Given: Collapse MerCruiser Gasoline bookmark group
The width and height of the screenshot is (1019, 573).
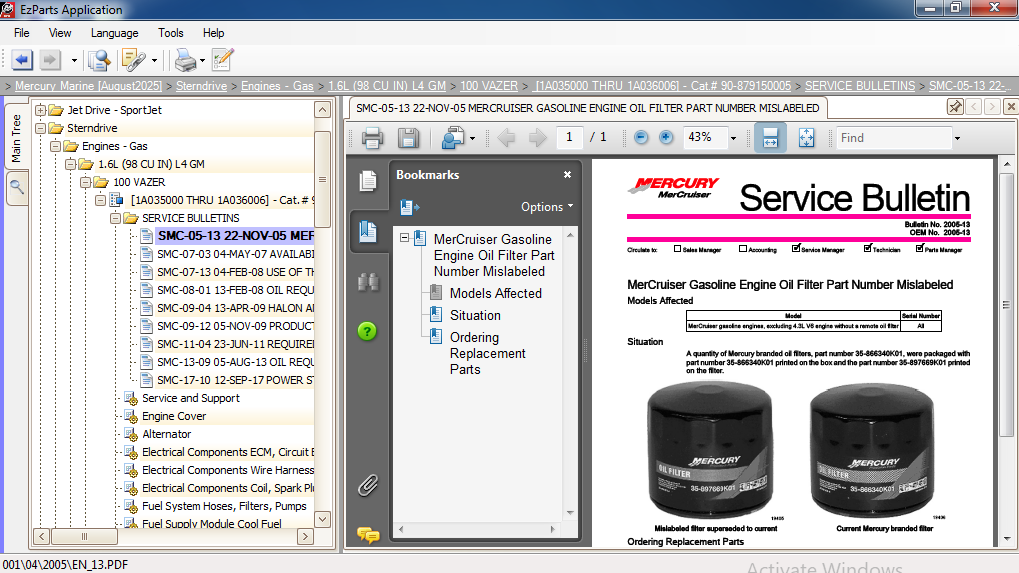Looking at the screenshot, I should 404,238.
